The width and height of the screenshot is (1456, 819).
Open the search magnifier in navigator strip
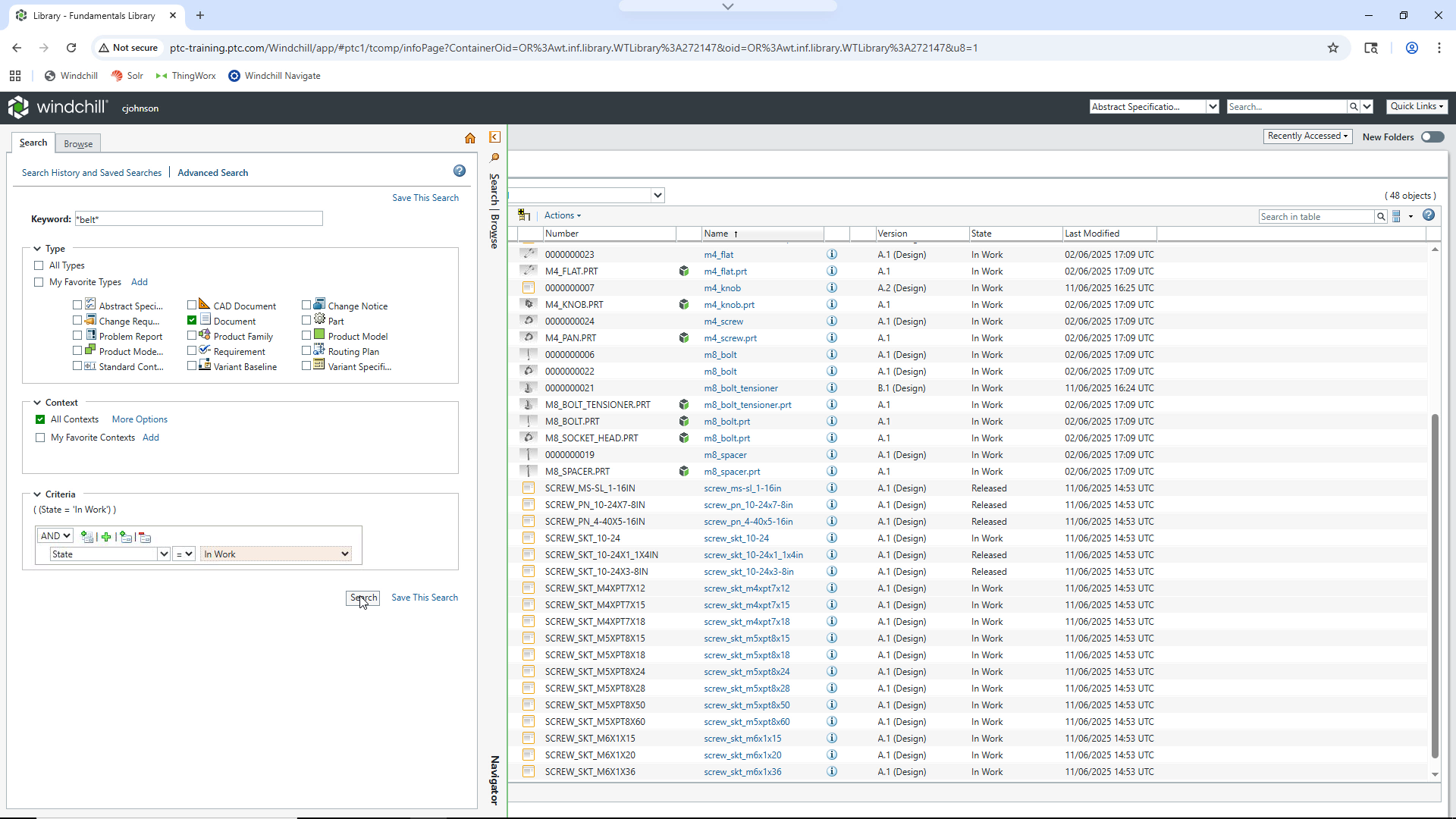click(x=494, y=158)
